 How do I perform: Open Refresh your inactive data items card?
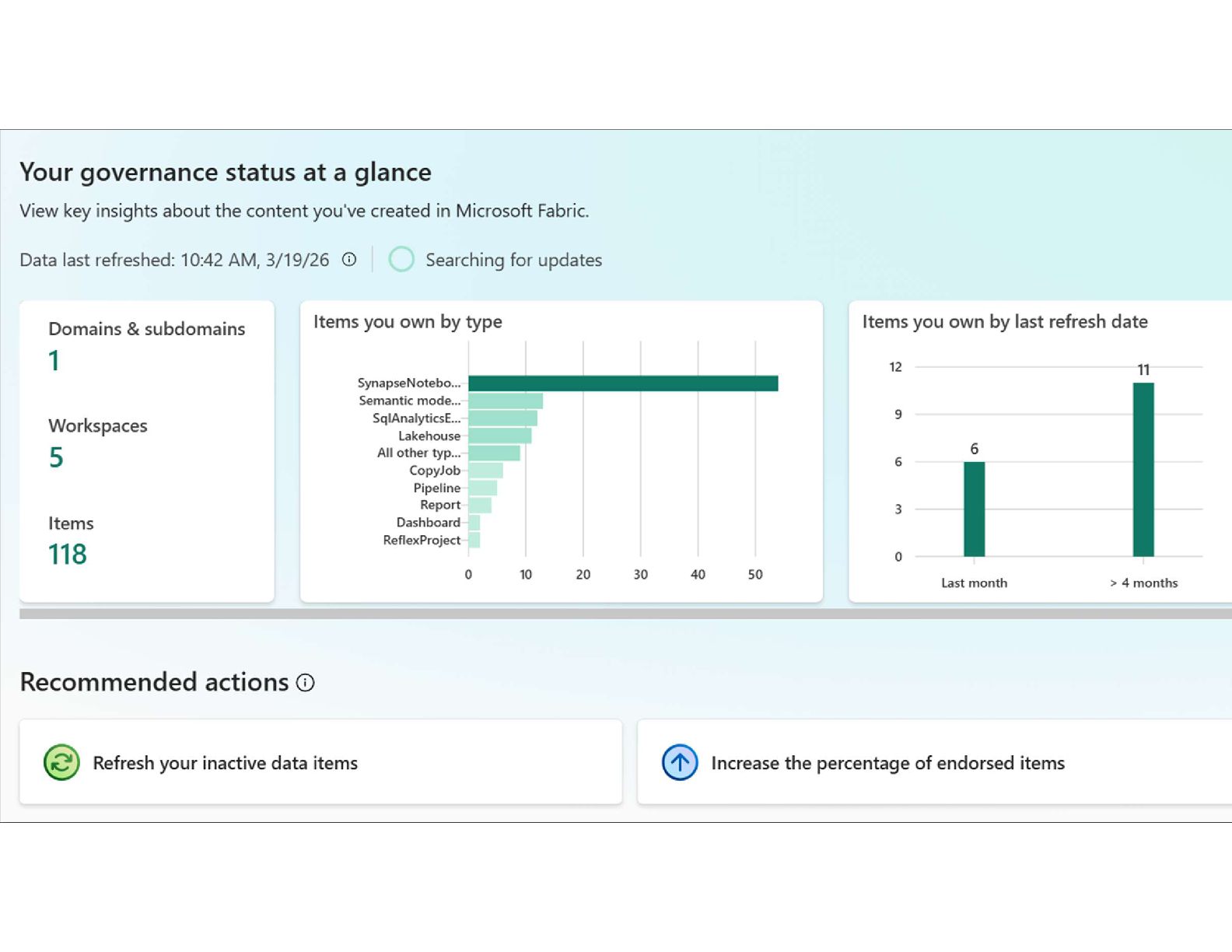(320, 762)
